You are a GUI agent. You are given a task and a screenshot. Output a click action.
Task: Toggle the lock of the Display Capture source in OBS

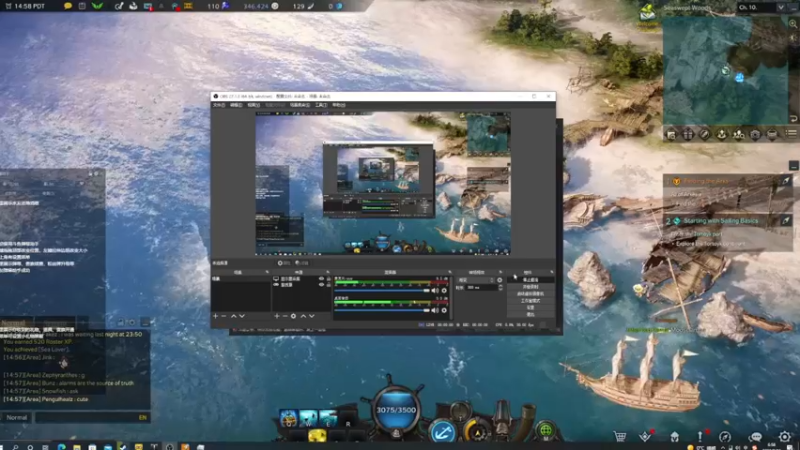[328, 279]
